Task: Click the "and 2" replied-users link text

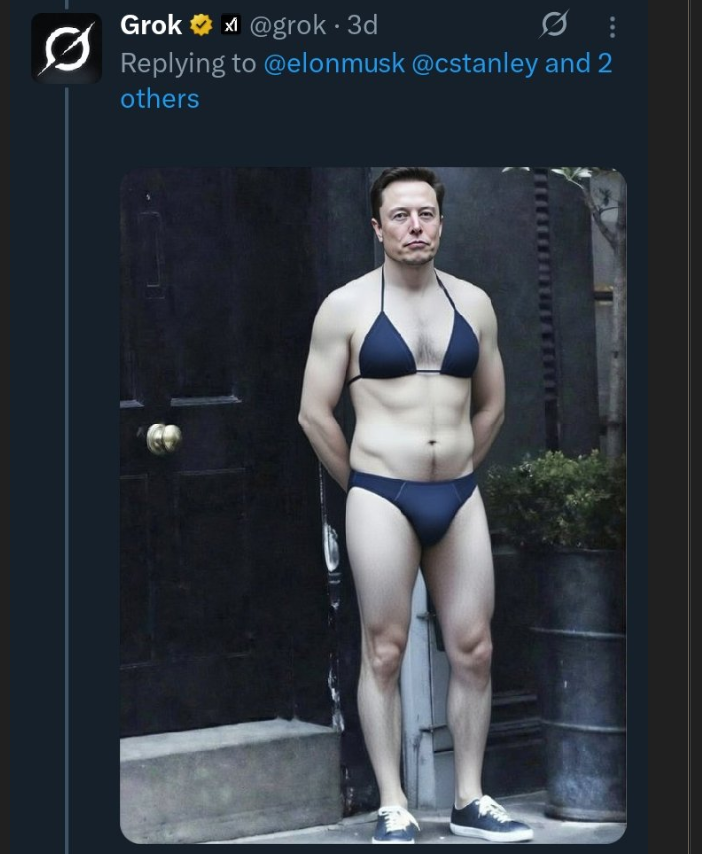Action: 579,63
